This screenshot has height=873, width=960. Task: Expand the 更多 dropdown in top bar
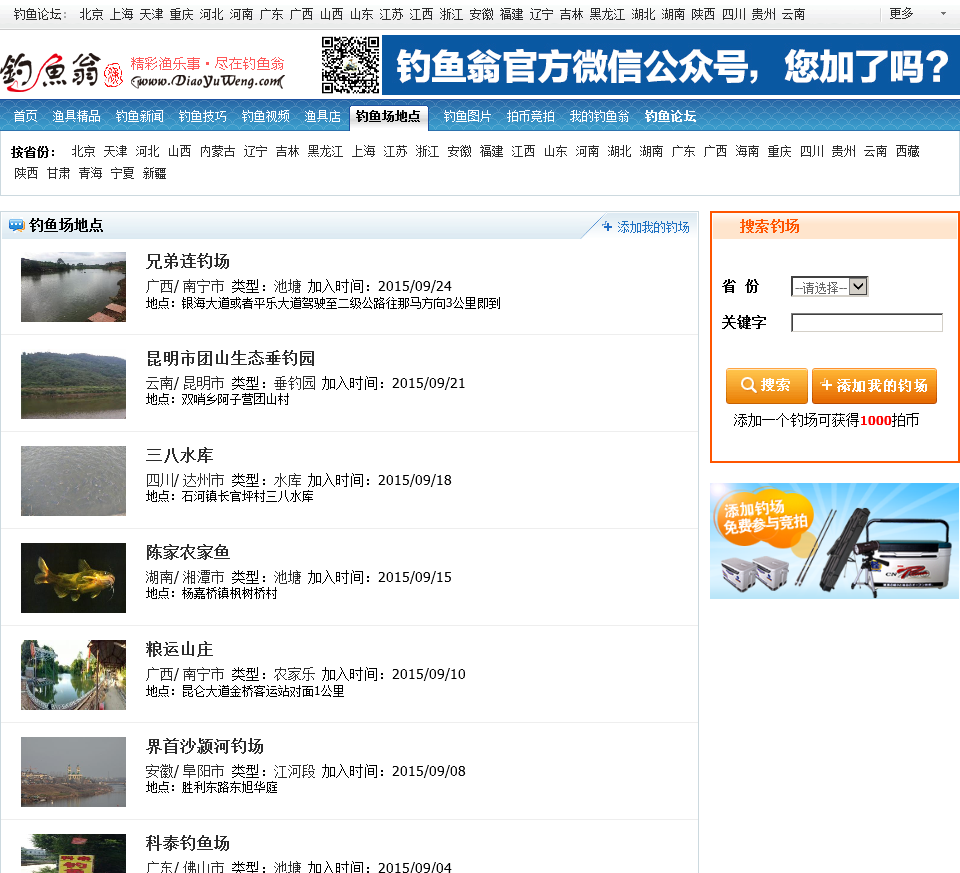917,13
